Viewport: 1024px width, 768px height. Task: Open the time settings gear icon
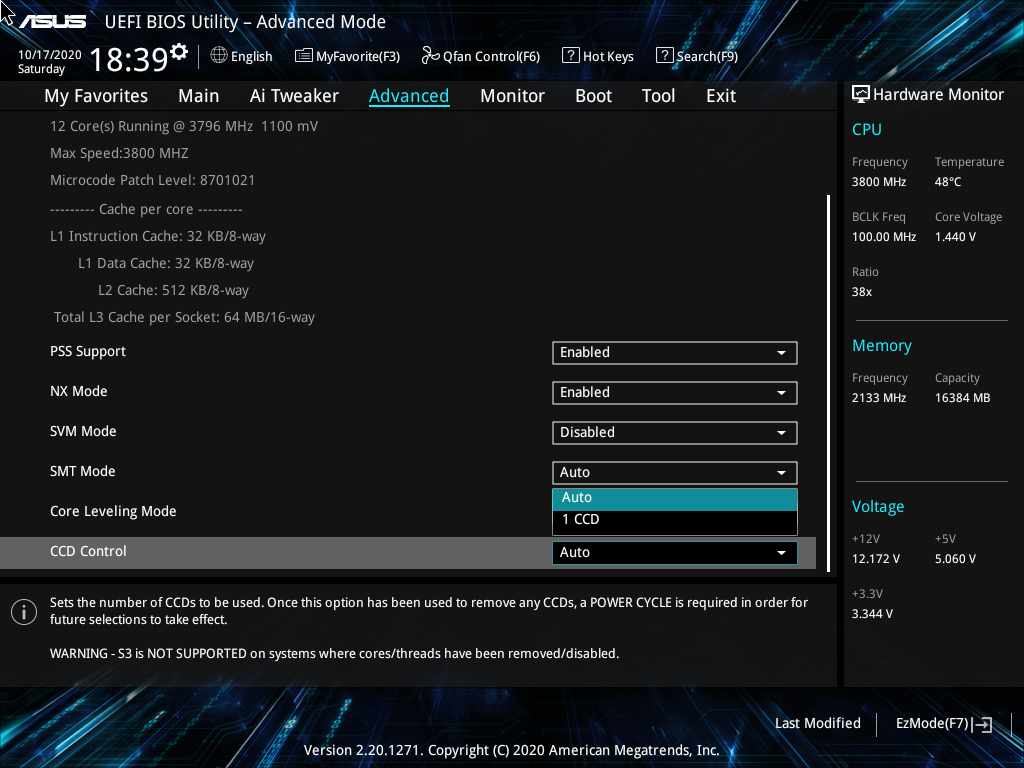click(179, 51)
